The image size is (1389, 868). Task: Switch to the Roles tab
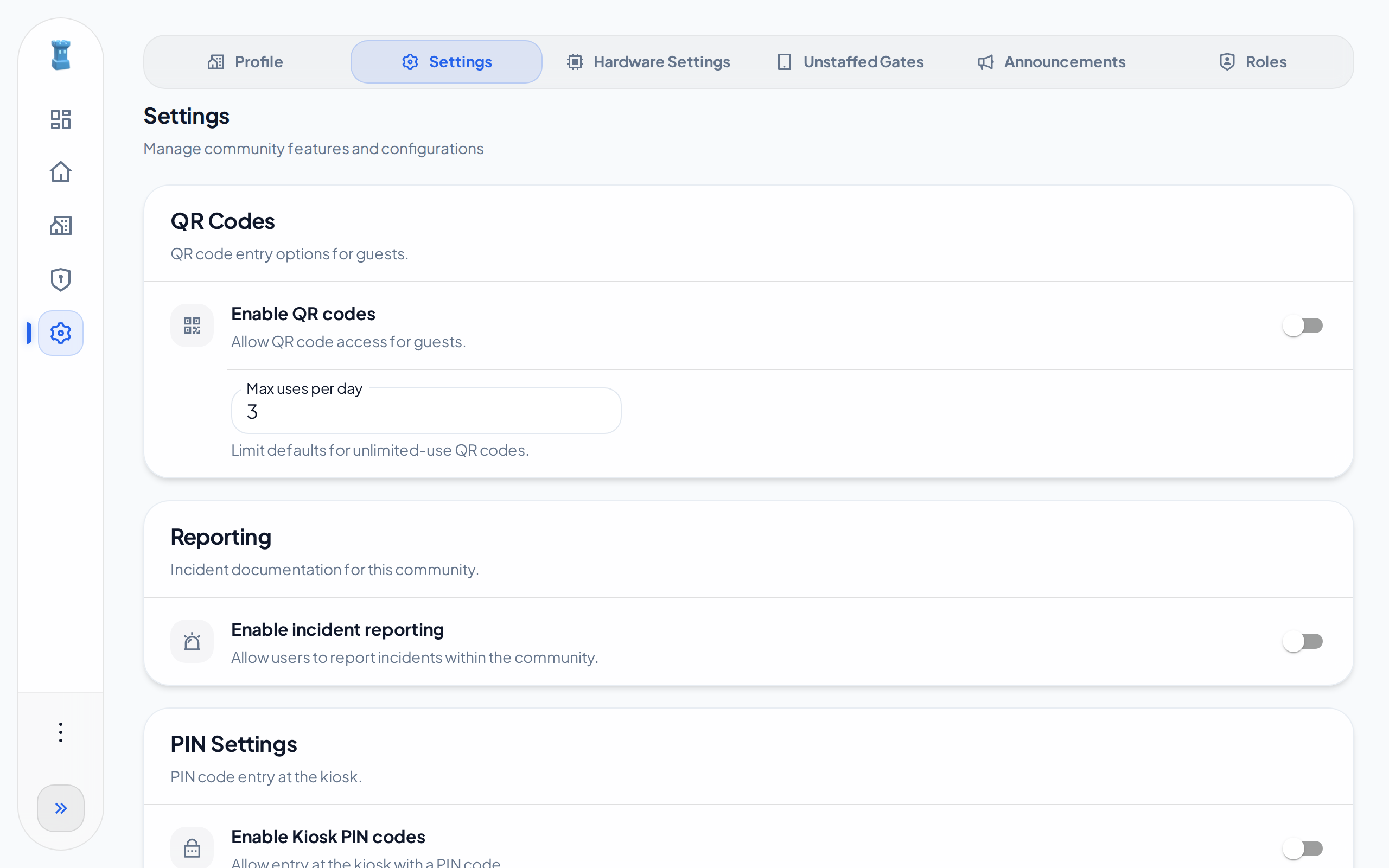1253,62
